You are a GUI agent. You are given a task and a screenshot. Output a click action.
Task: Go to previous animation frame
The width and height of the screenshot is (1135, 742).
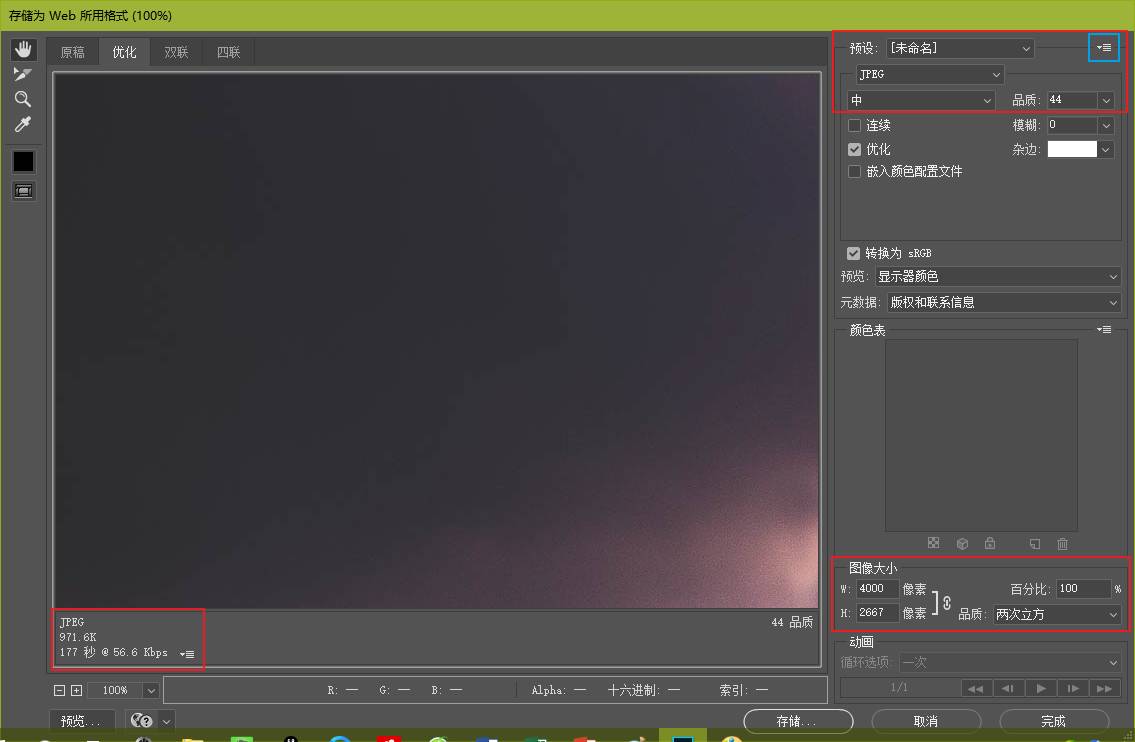click(1008, 688)
